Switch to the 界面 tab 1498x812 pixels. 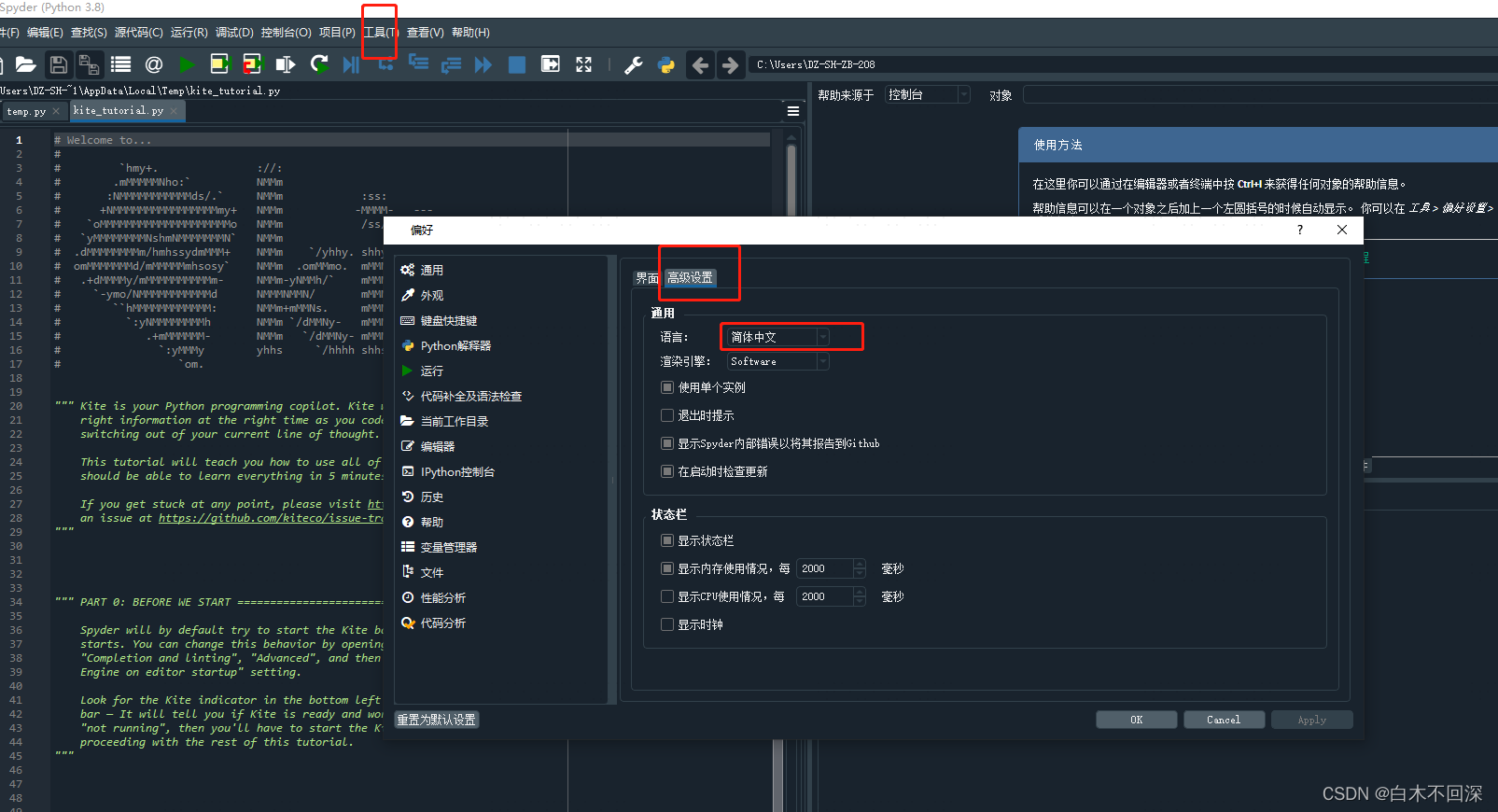coord(647,278)
